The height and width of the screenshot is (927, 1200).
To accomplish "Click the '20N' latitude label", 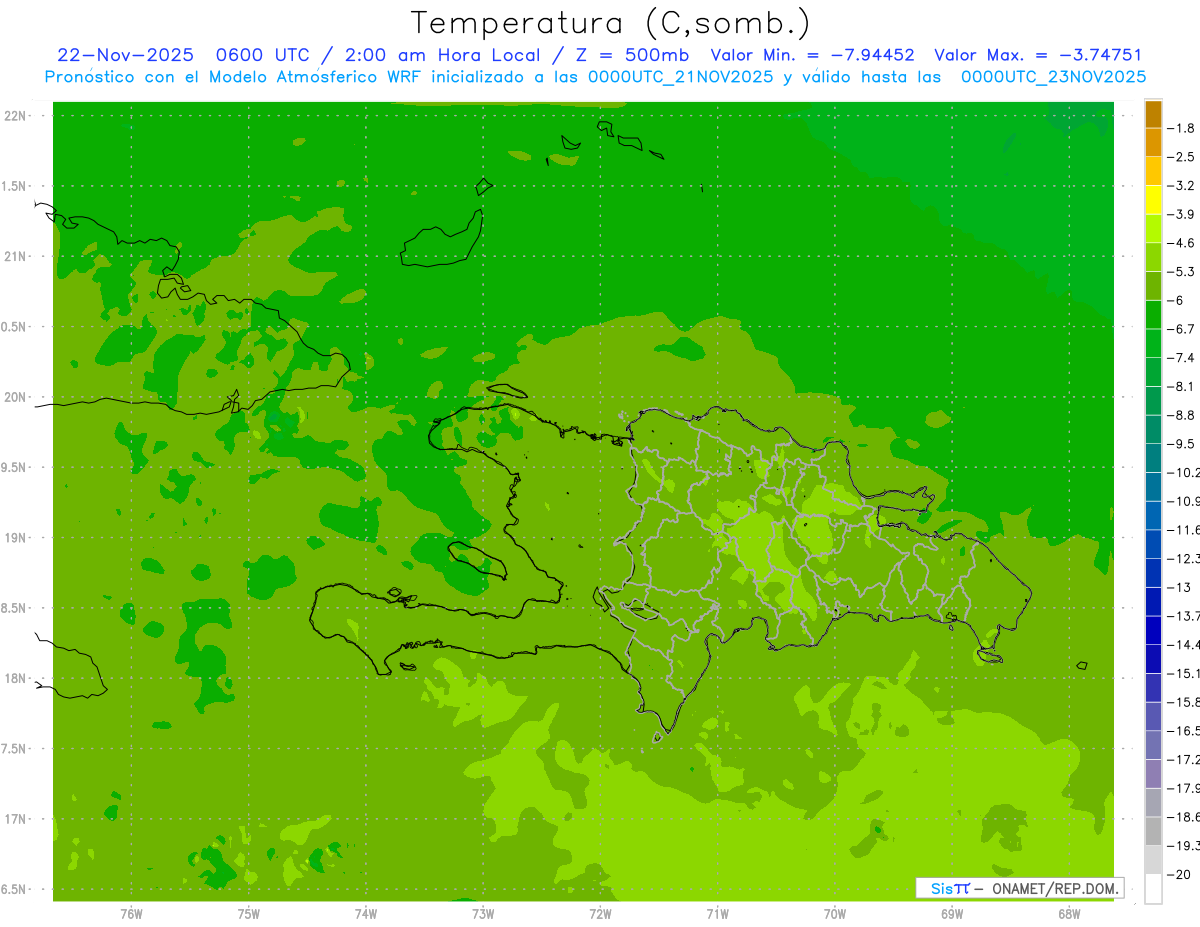I will tap(15, 397).
